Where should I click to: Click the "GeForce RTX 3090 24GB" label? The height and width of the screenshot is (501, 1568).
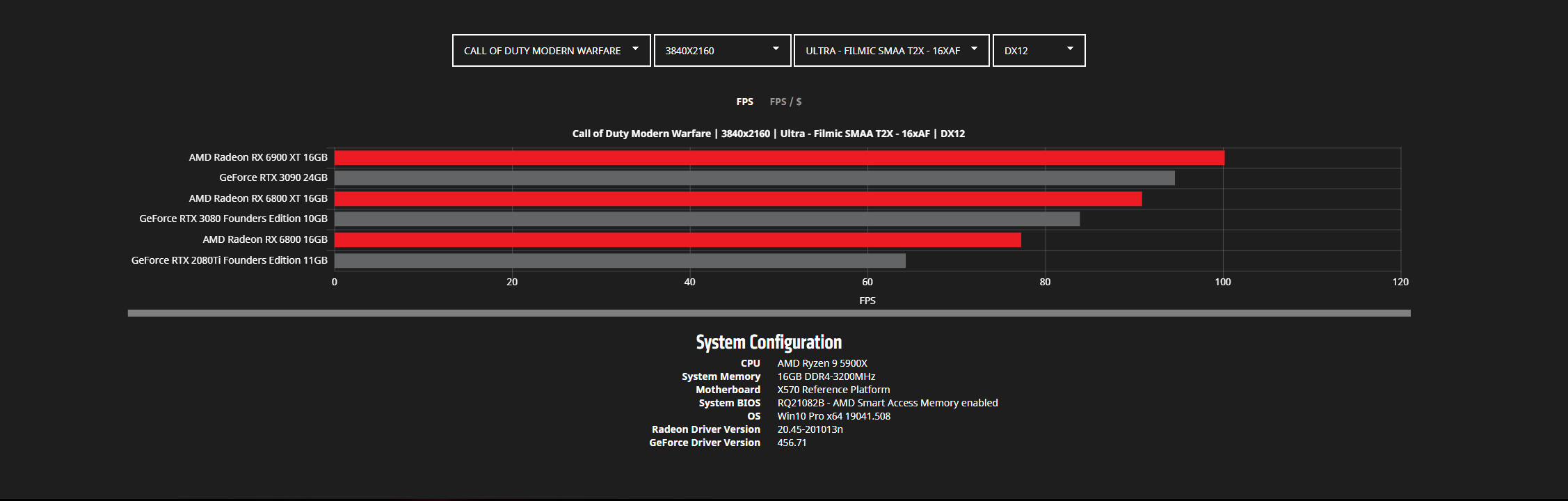pos(273,177)
